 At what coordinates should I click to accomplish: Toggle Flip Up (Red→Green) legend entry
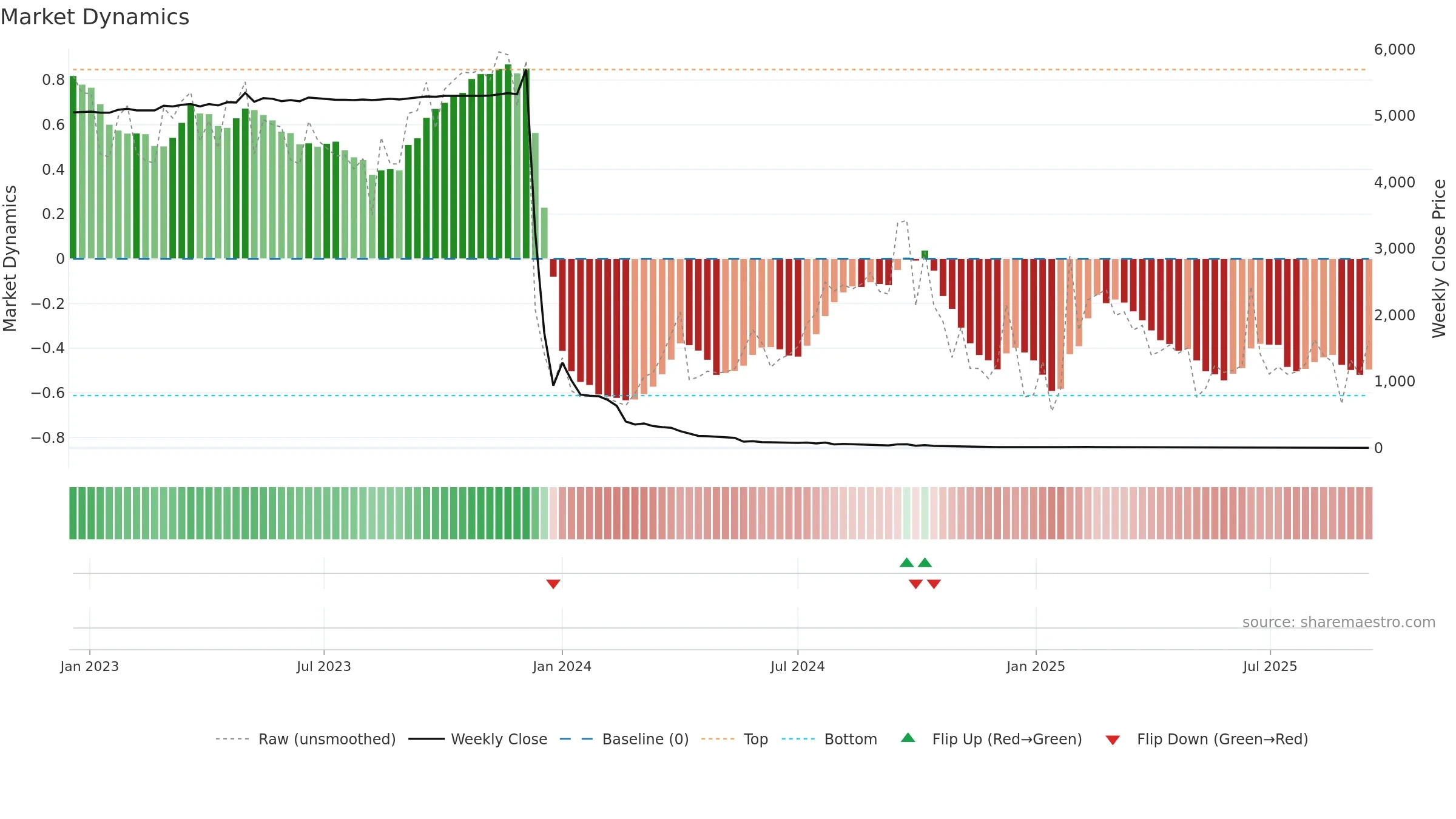(x=991, y=739)
